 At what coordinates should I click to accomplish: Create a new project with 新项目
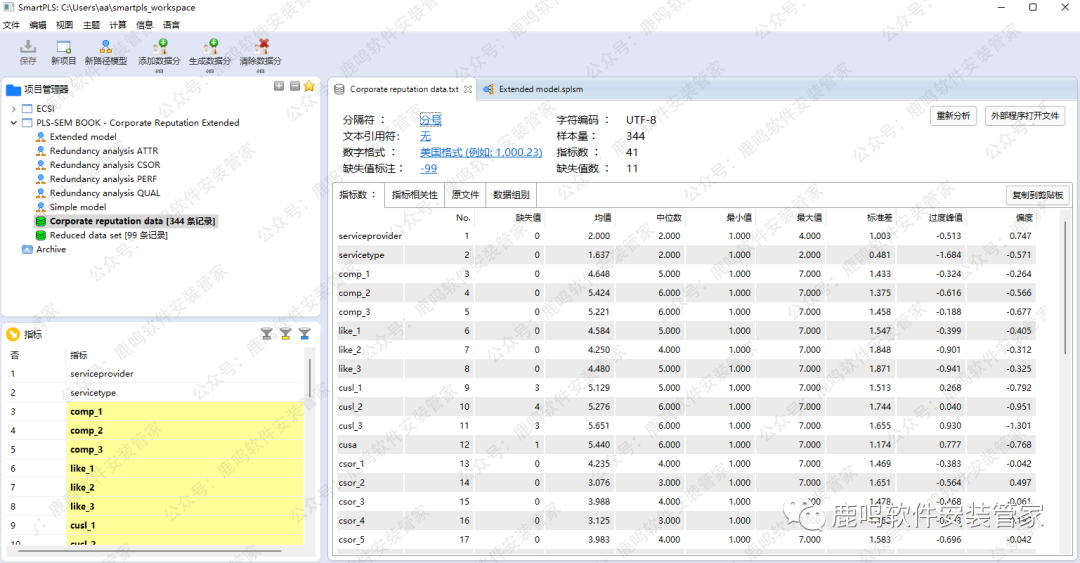(x=63, y=47)
